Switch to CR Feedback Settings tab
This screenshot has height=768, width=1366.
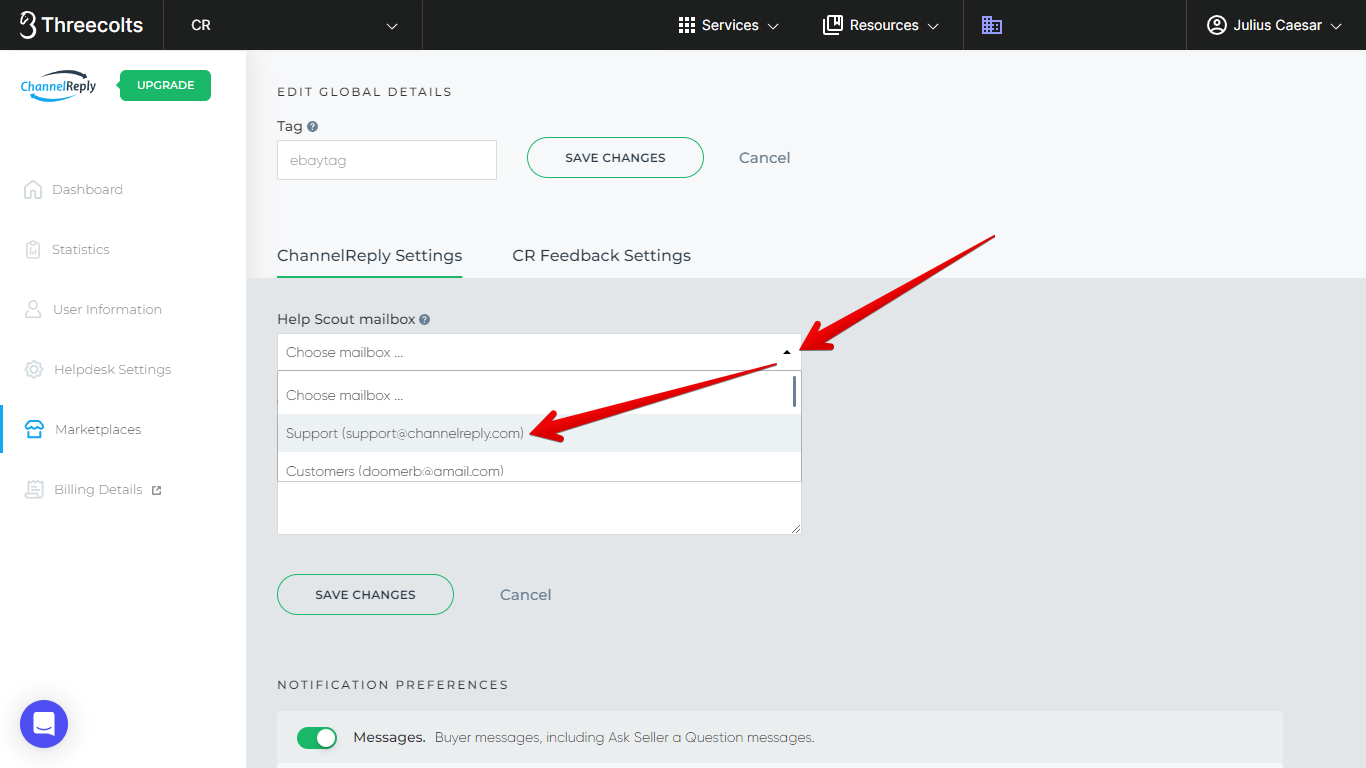click(x=601, y=255)
